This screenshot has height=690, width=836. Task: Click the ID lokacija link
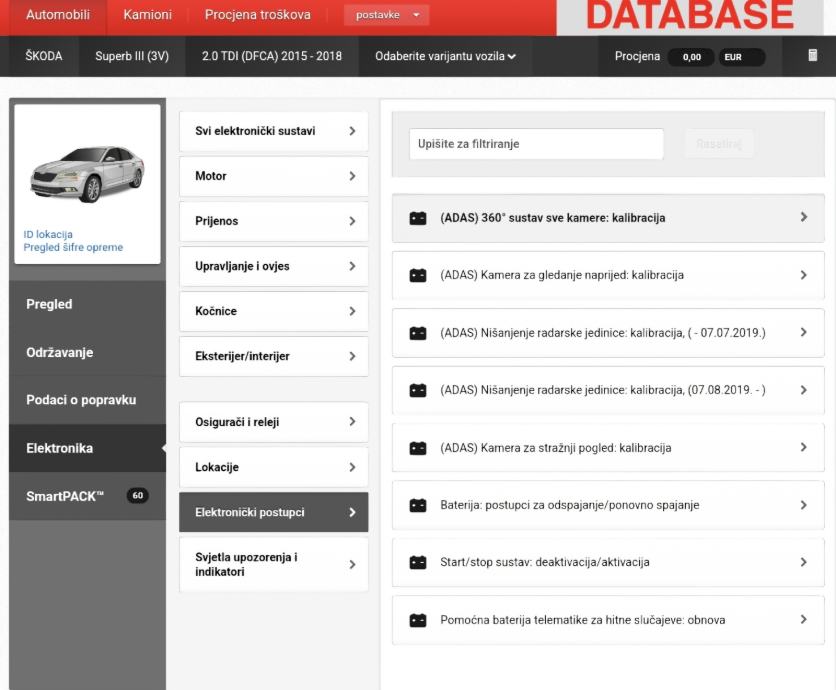48,235
